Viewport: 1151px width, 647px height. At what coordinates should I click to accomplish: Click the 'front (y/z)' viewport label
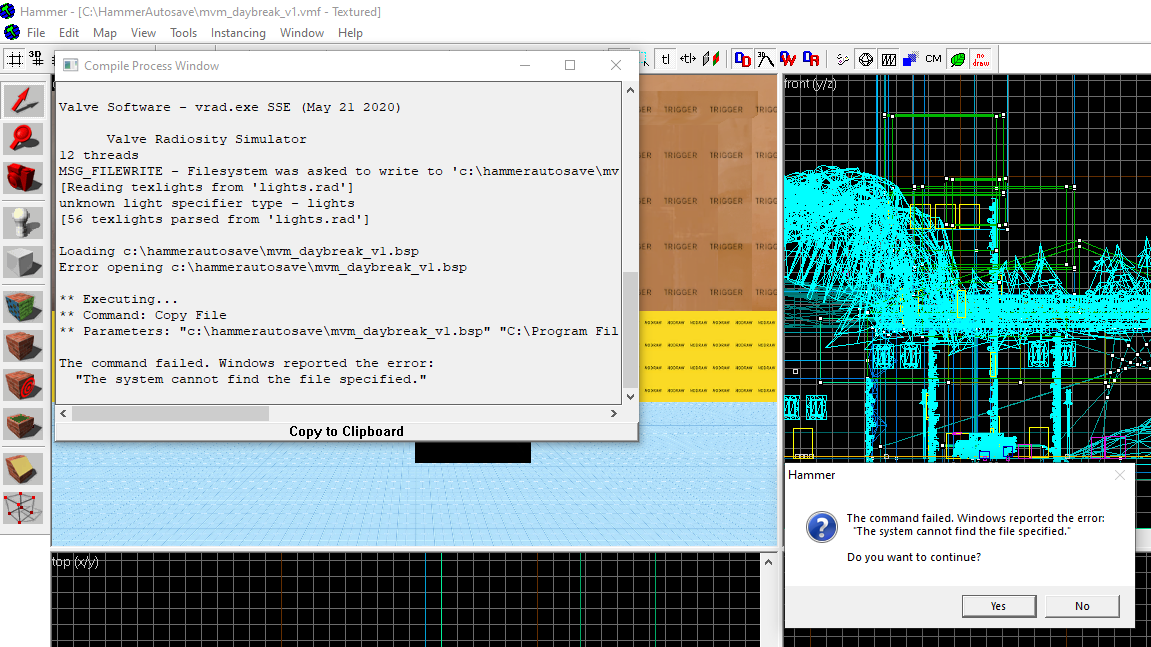(810, 84)
